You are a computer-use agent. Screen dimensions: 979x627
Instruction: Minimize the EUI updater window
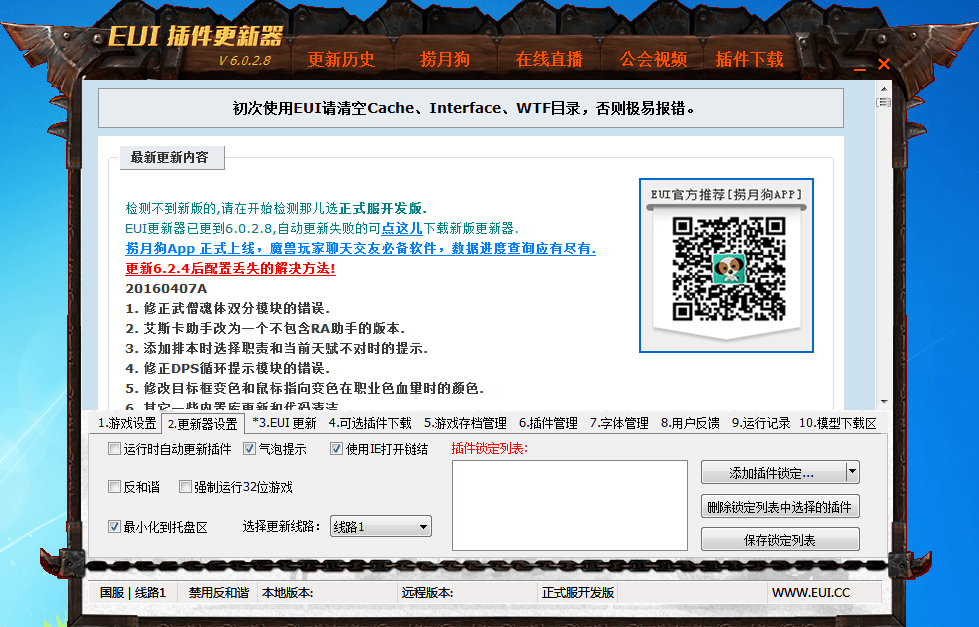861,65
